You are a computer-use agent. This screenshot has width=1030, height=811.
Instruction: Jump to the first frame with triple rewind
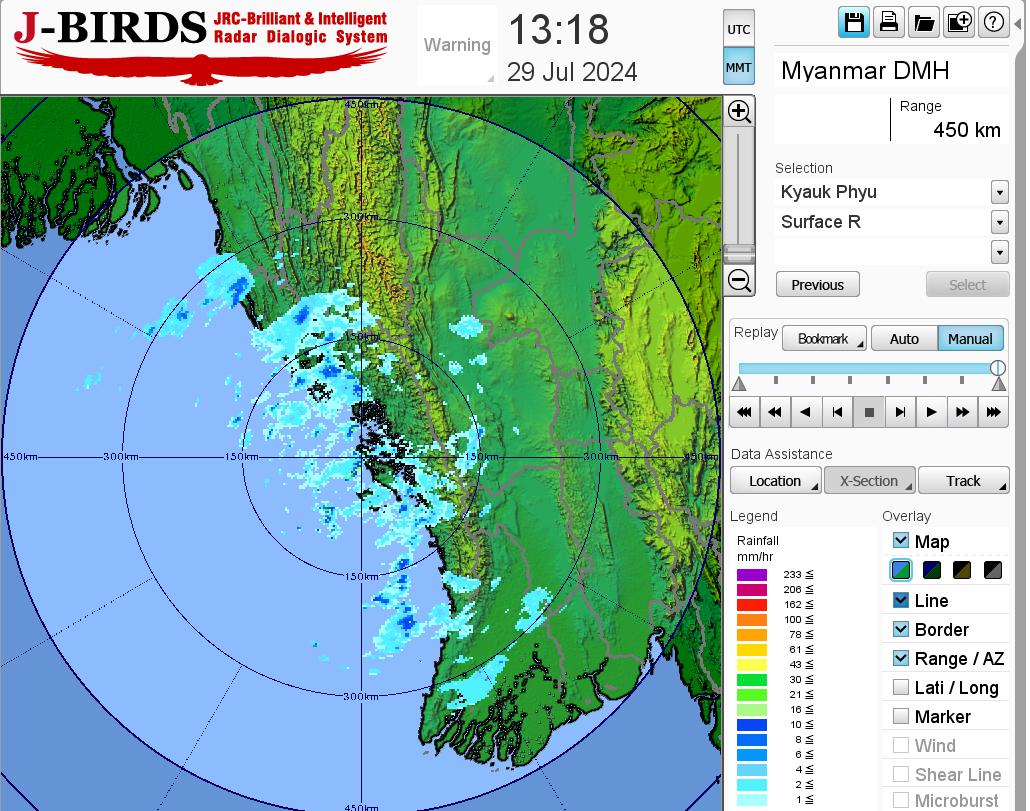click(745, 411)
